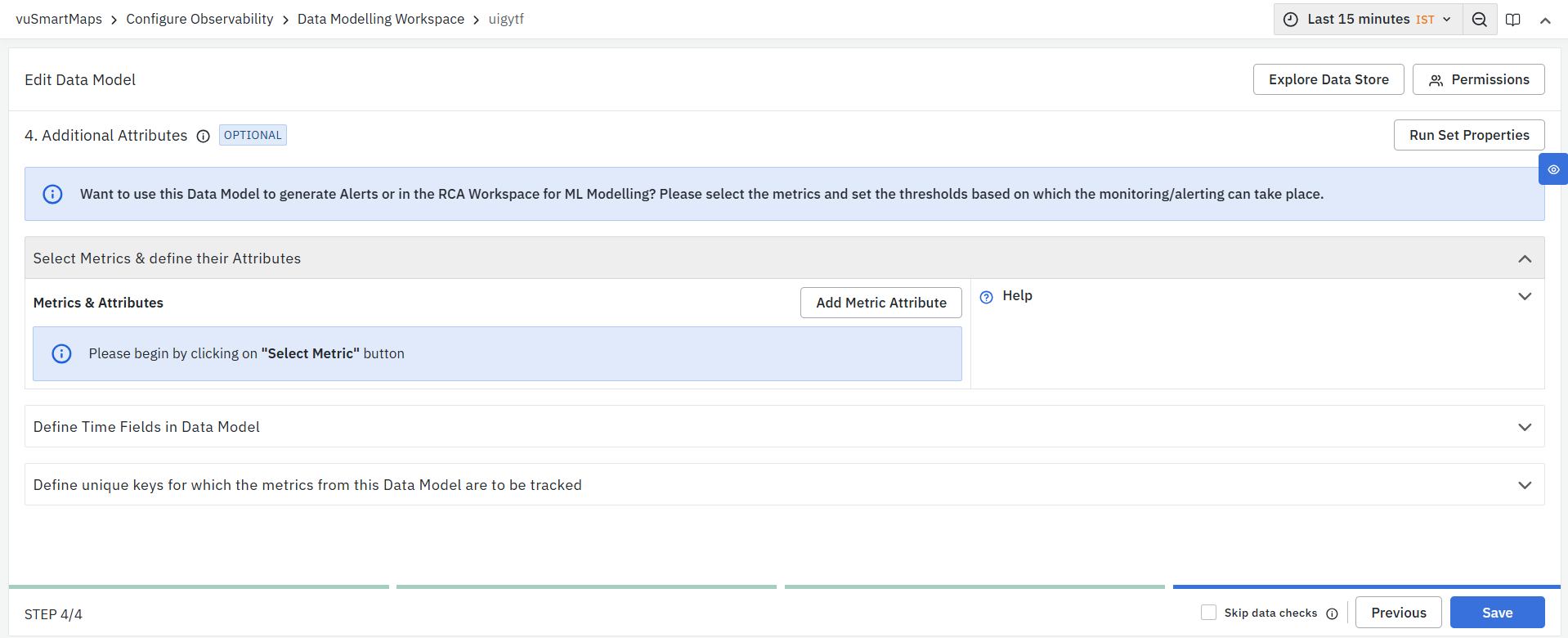Click the info icon in the alerts banner
The width and height of the screenshot is (1568, 638).
click(x=52, y=194)
